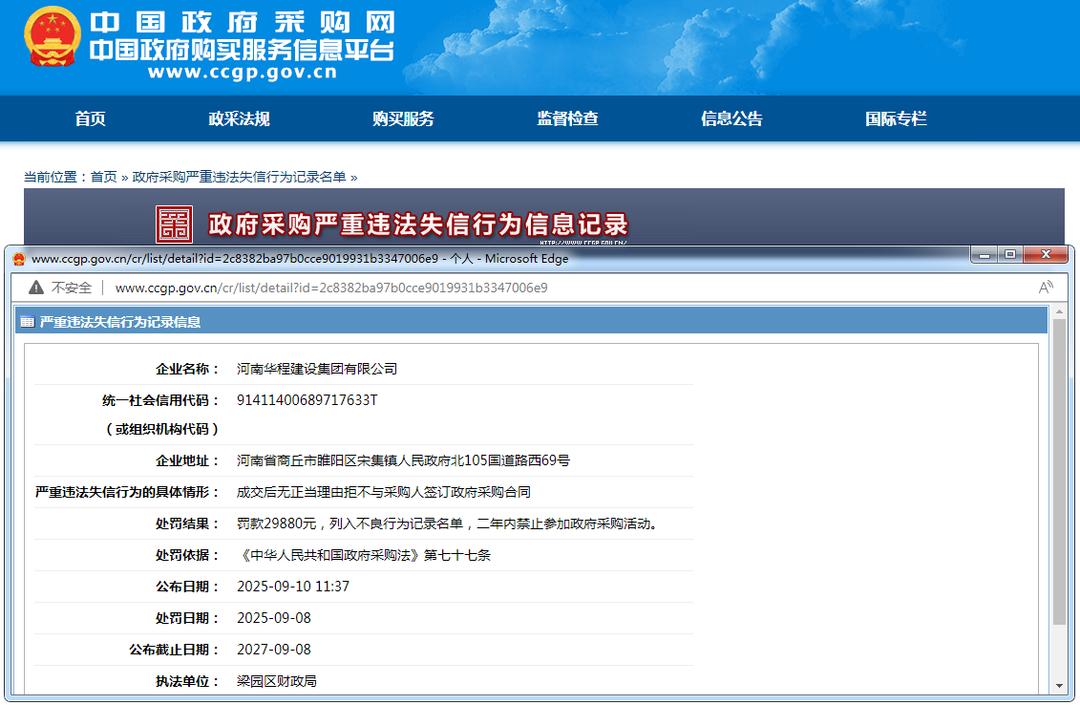Click the 不安全 warning triangle icon
Screen dimensions: 1080x705
tap(36, 288)
